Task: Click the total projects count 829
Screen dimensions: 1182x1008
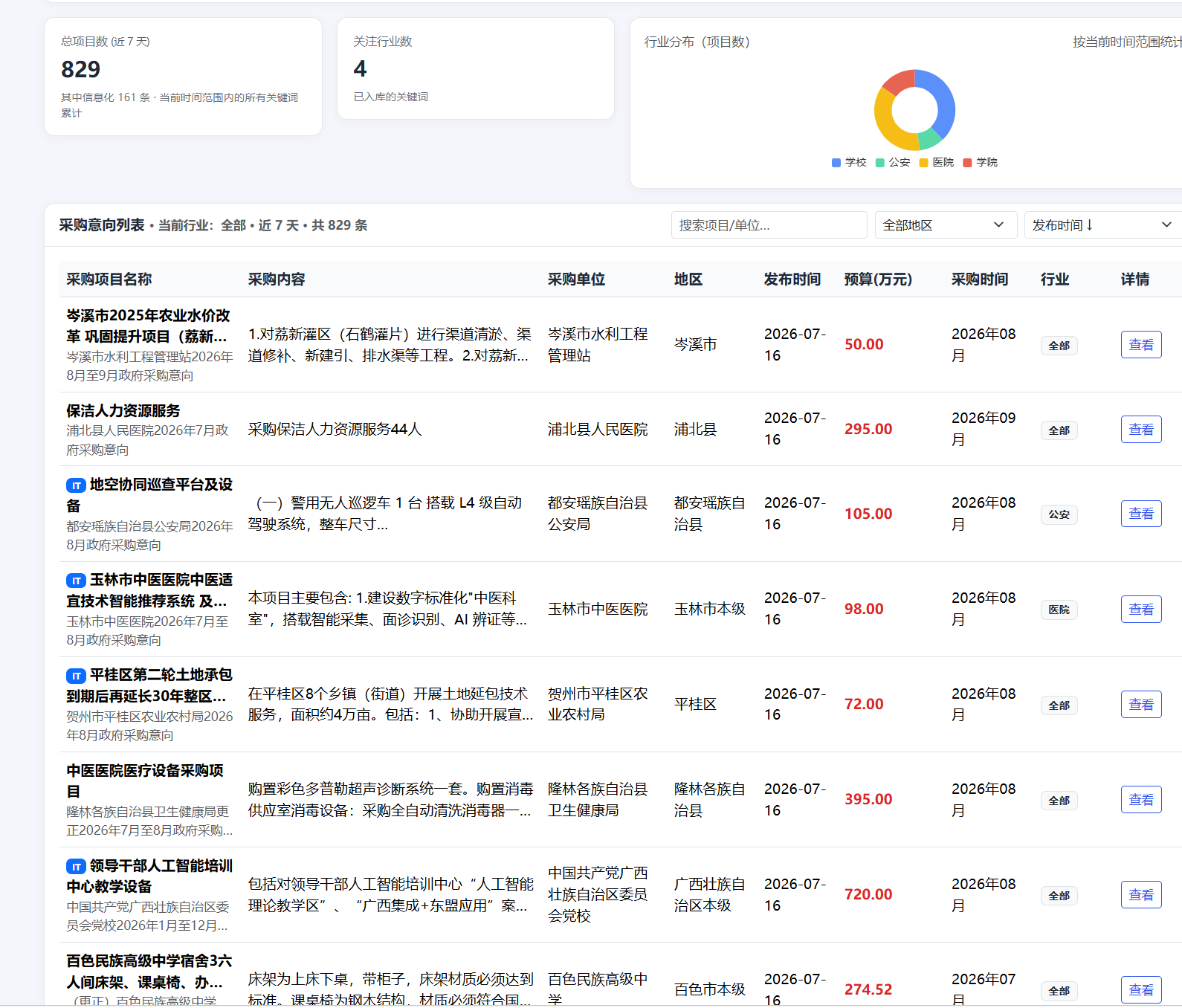Action: tap(80, 69)
